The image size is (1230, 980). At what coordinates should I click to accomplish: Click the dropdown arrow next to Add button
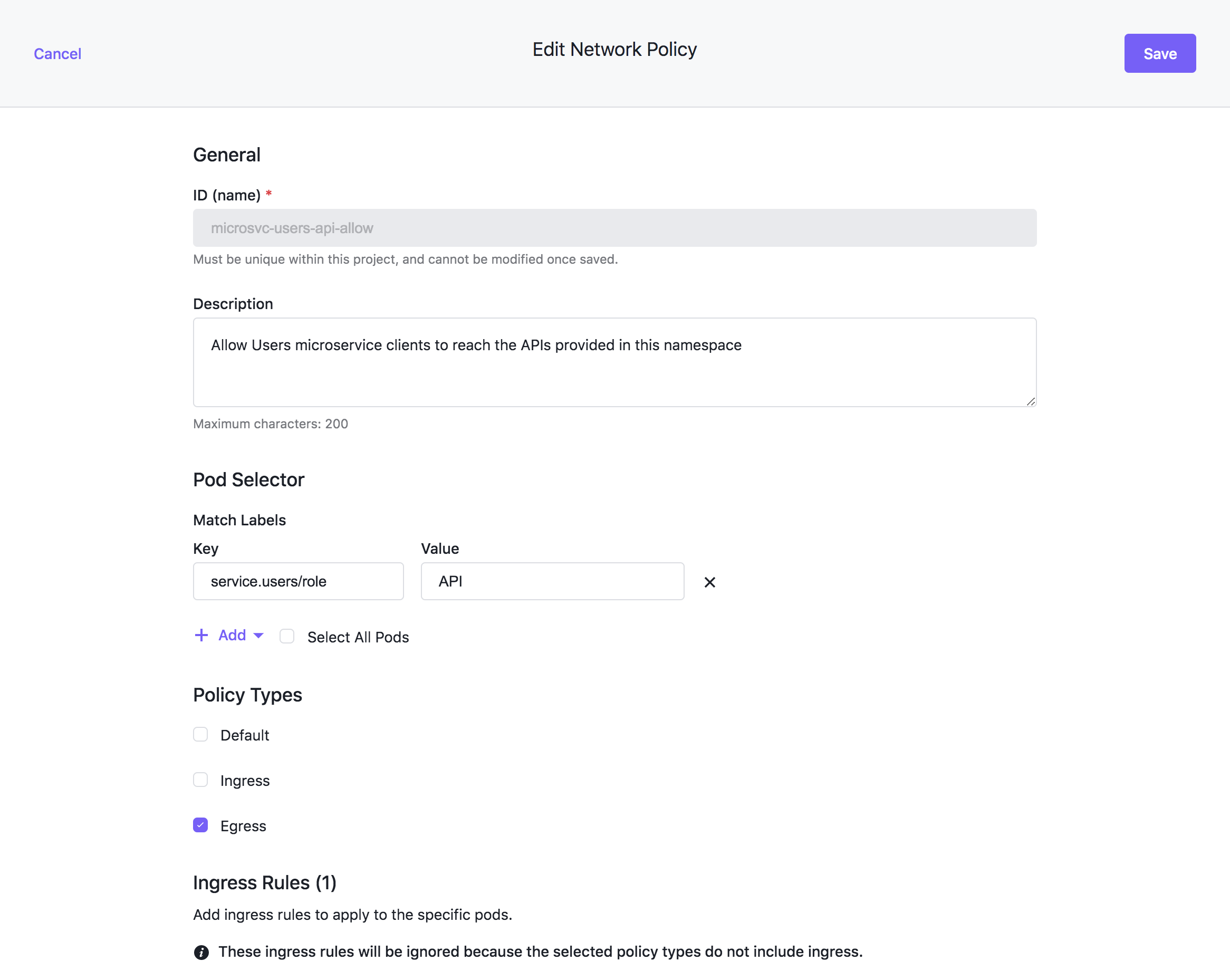pyautogui.click(x=259, y=636)
